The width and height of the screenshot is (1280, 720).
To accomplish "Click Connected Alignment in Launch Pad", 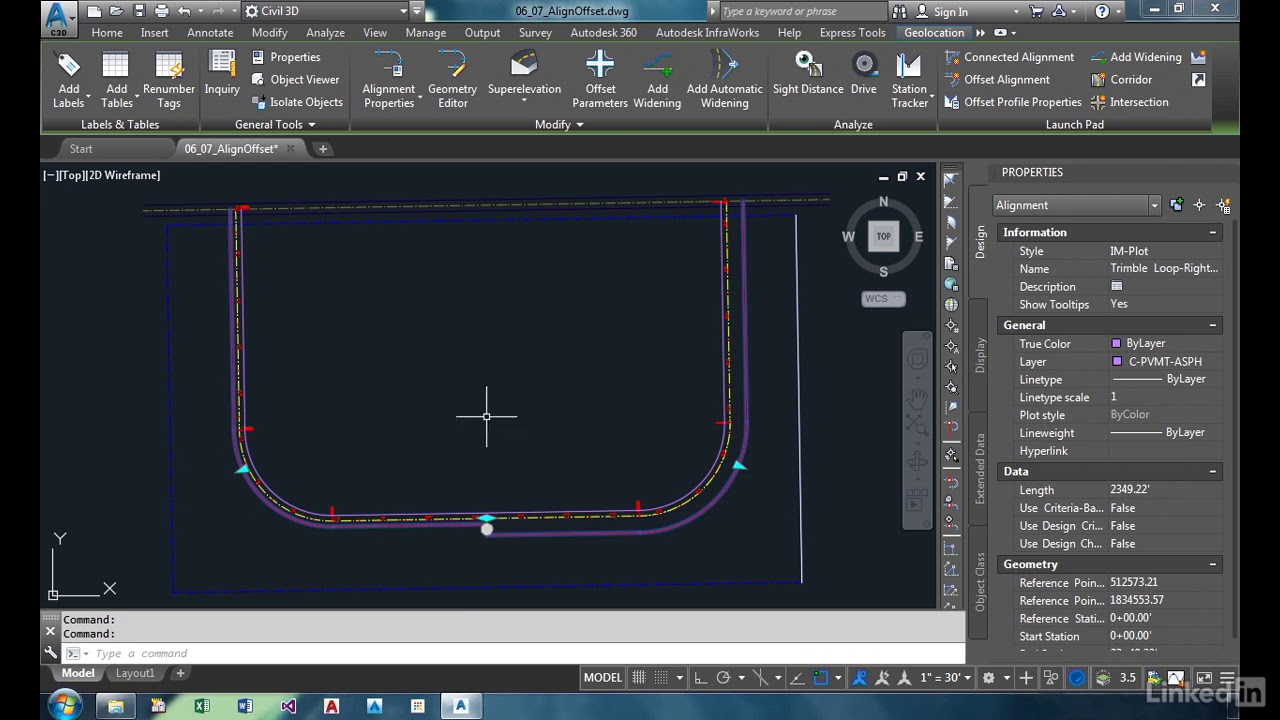I will 1009,57.
